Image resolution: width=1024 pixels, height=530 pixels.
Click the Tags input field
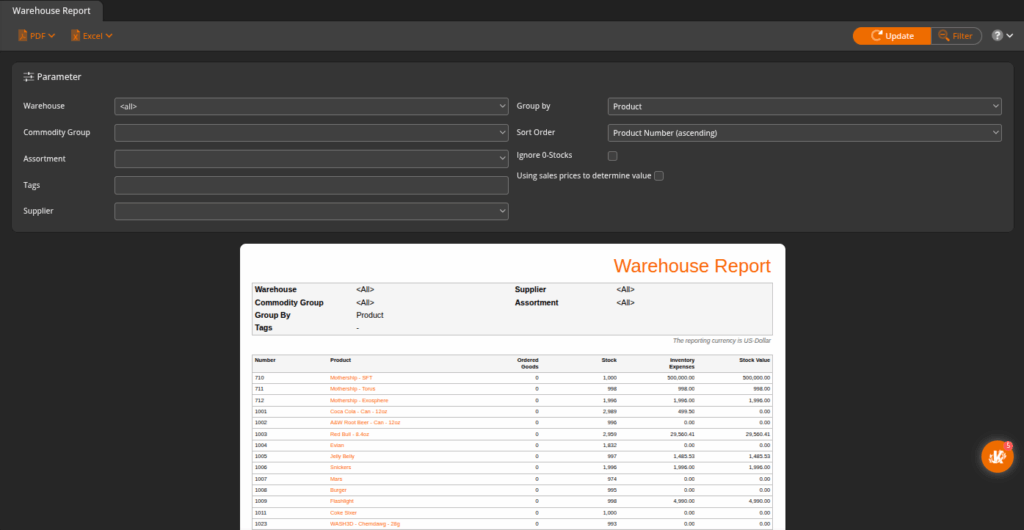click(311, 185)
